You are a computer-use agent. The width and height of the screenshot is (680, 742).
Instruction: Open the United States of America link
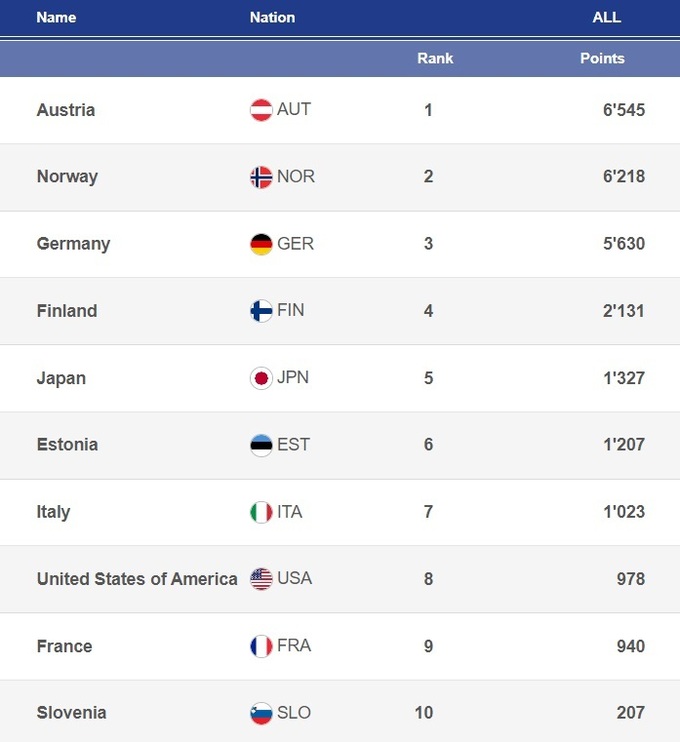(137, 579)
